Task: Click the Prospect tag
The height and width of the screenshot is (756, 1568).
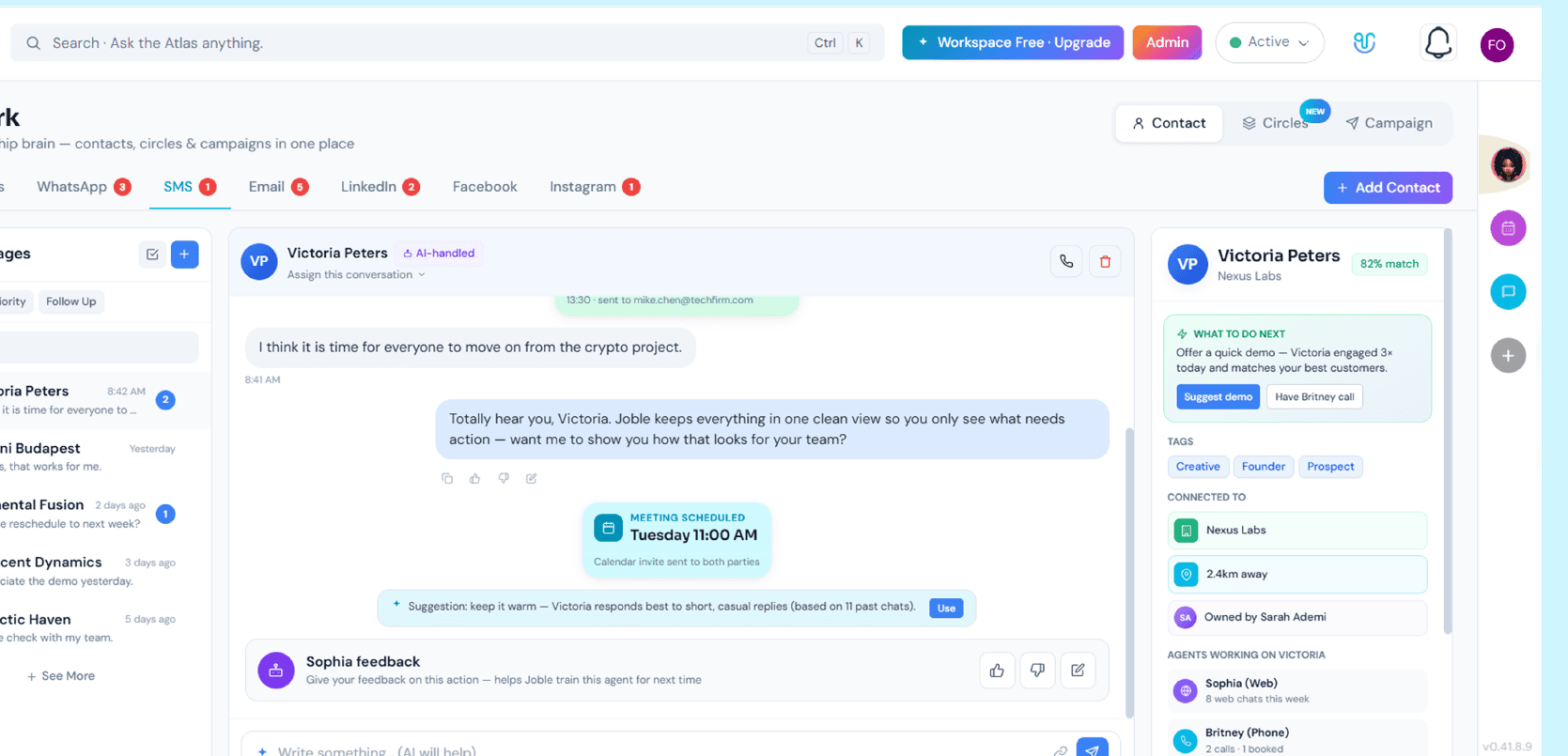Action: point(1330,467)
